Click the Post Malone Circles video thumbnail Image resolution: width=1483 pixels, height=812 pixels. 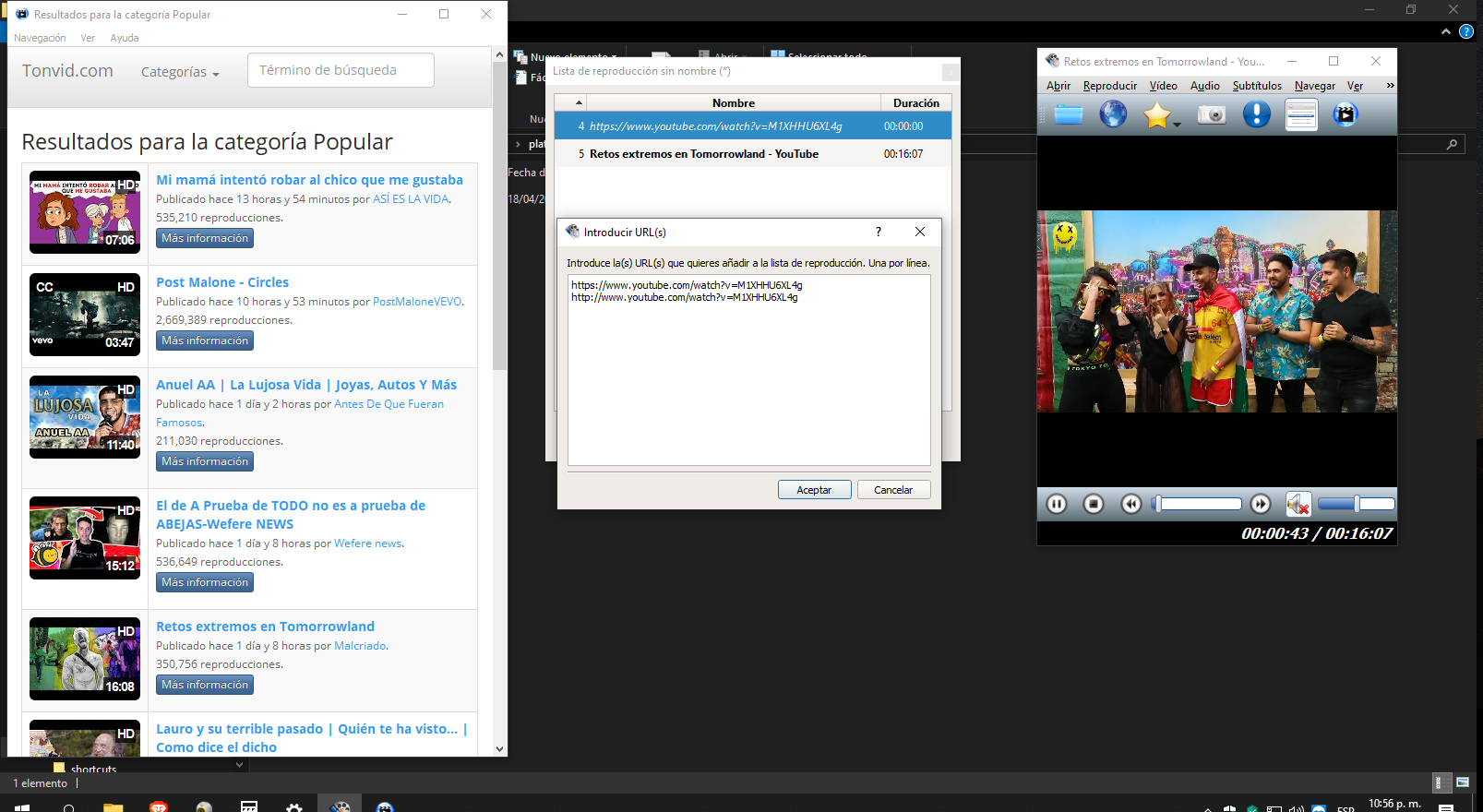point(85,315)
